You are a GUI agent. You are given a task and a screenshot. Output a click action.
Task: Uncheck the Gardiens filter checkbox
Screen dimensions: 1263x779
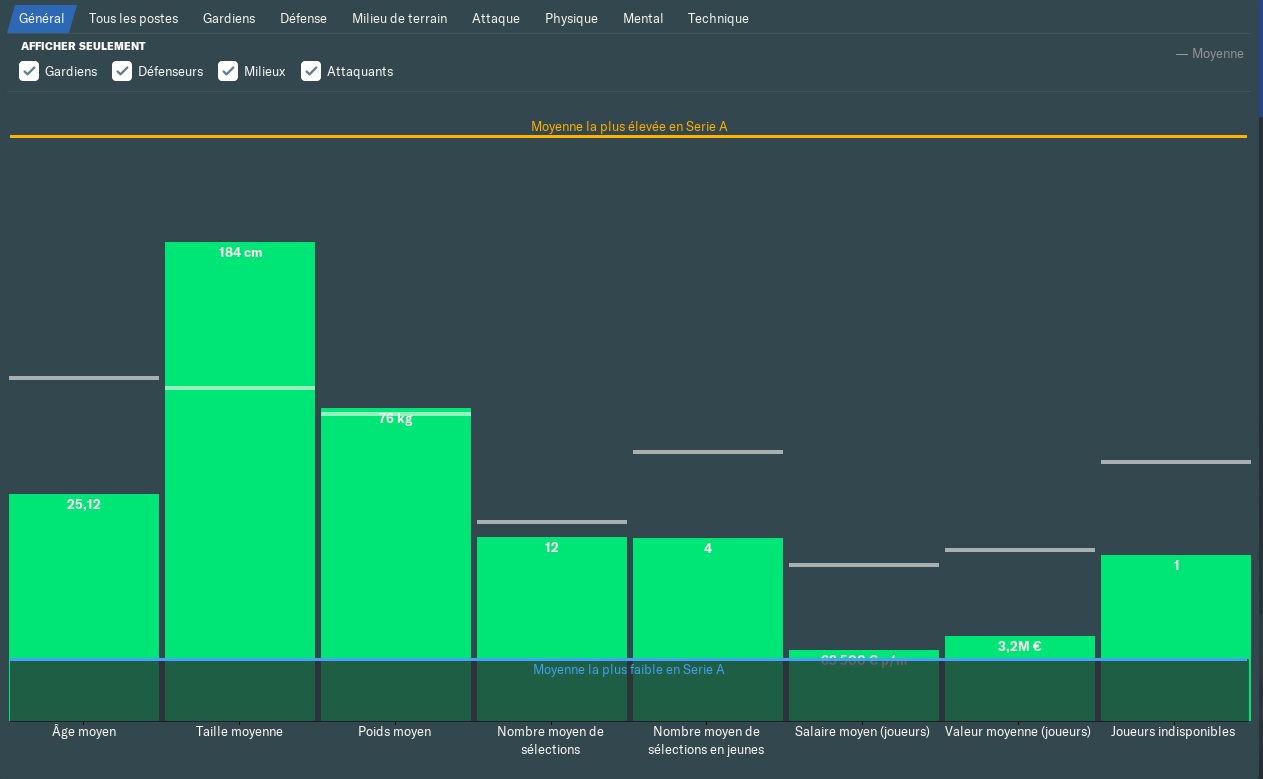[29, 71]
